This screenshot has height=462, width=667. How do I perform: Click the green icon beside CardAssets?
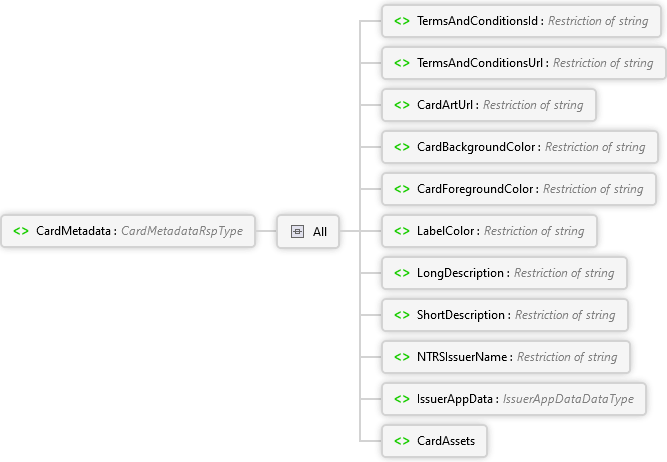(x=402, y=441)
